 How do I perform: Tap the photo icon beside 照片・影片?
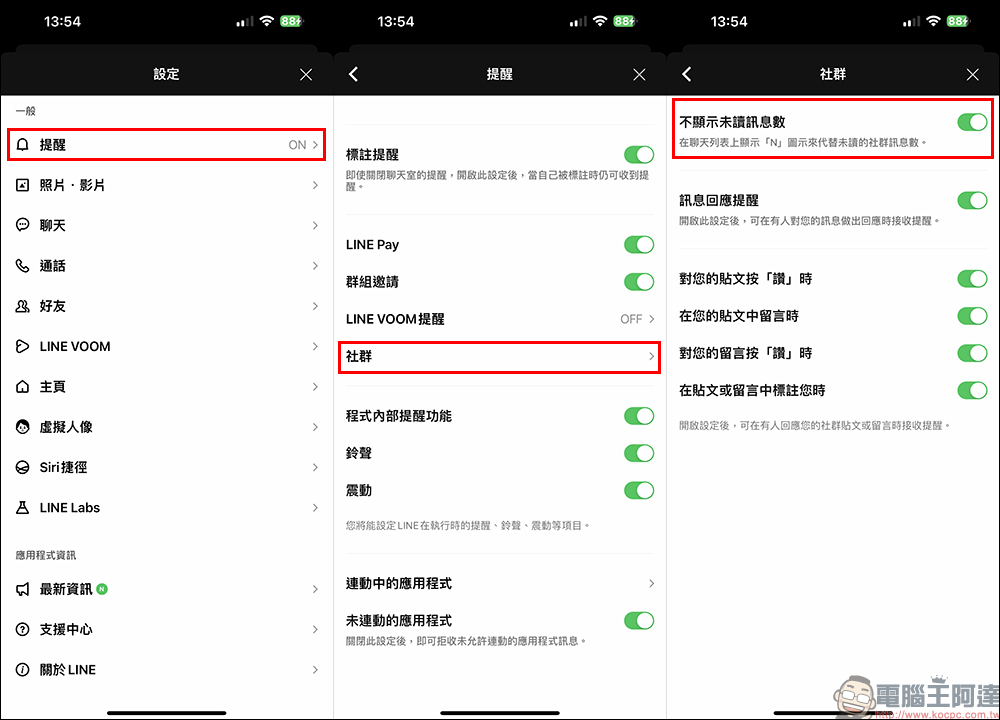click(x=23, y=185)
